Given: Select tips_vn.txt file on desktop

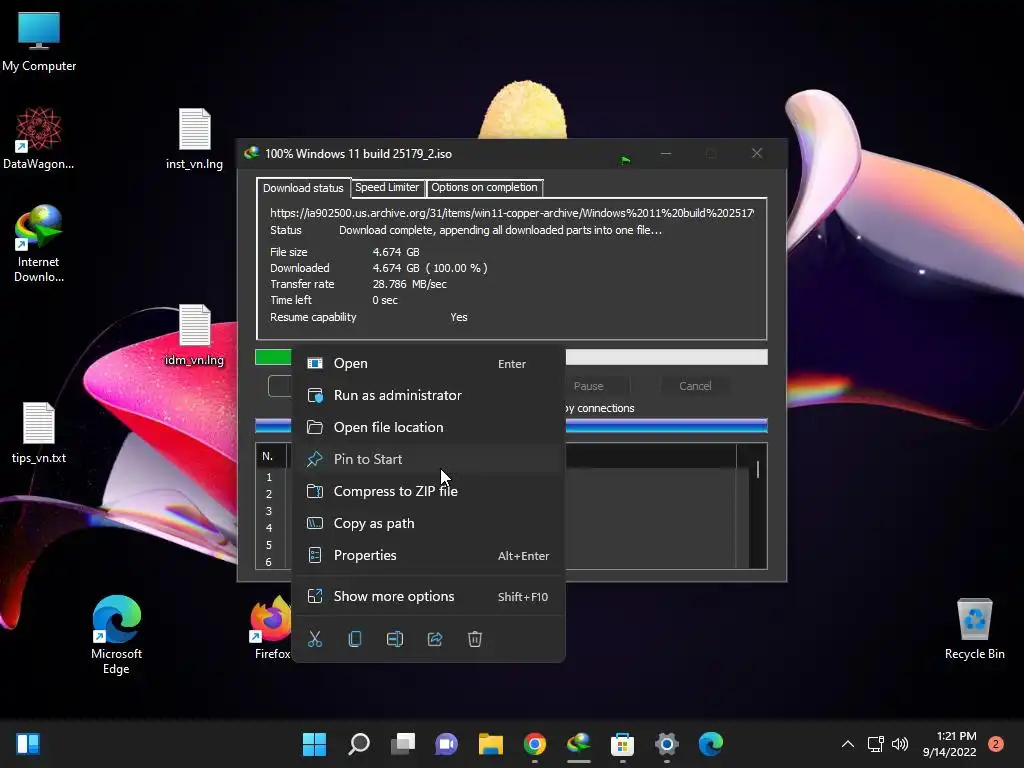Looking at the screenshot, I should [39, 432].
